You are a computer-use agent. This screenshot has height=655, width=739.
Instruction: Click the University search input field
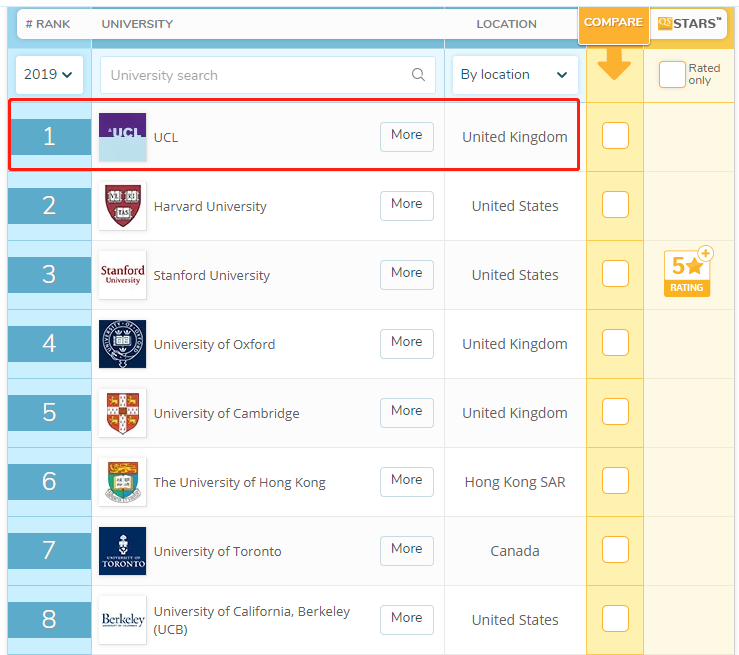click(x=268, y=75)
